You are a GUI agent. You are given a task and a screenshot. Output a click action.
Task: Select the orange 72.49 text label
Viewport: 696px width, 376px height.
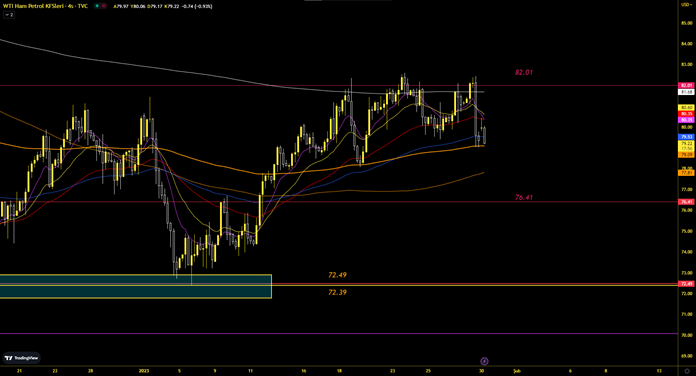[x=337, y=275]
